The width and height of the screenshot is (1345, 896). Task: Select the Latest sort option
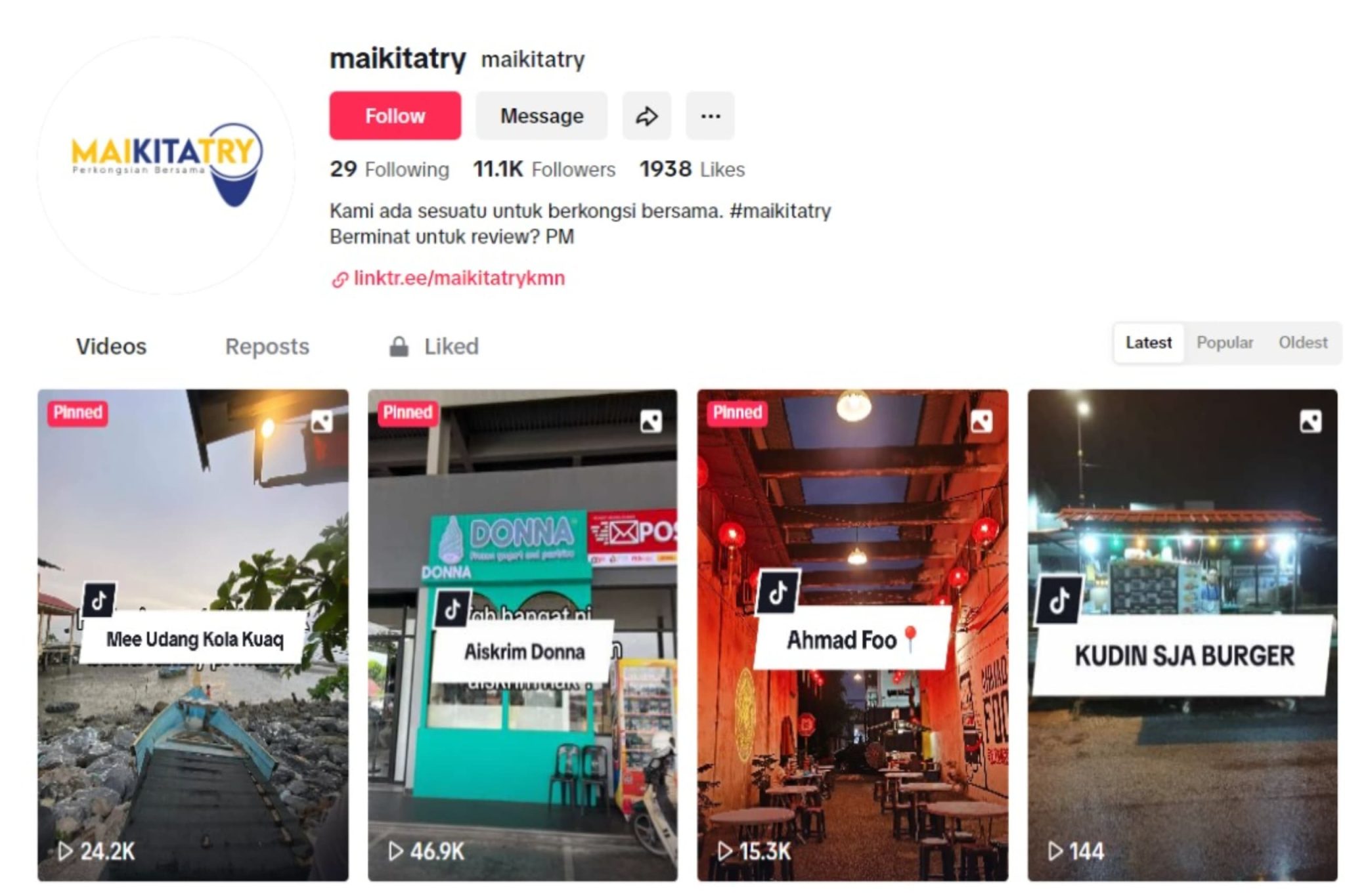coord(1149,343)
